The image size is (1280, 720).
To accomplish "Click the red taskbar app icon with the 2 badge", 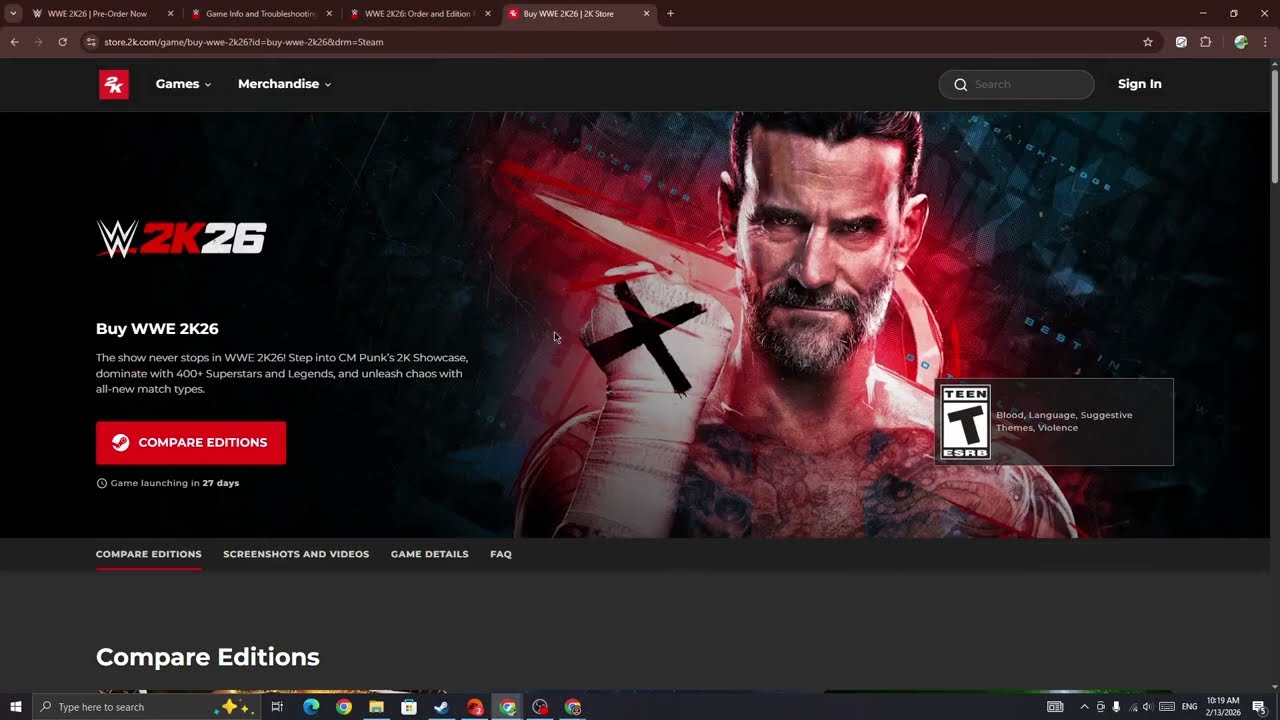I will click(x=475, y=707).
